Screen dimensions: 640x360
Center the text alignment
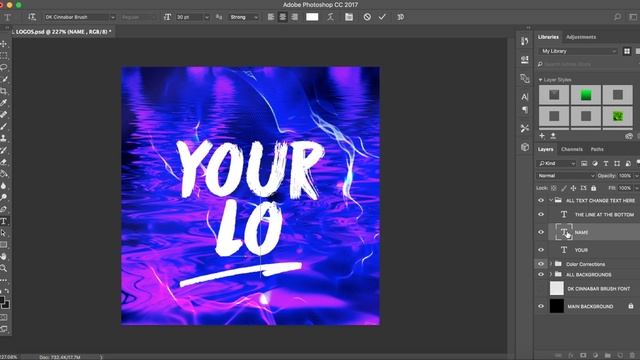[282, 17]
